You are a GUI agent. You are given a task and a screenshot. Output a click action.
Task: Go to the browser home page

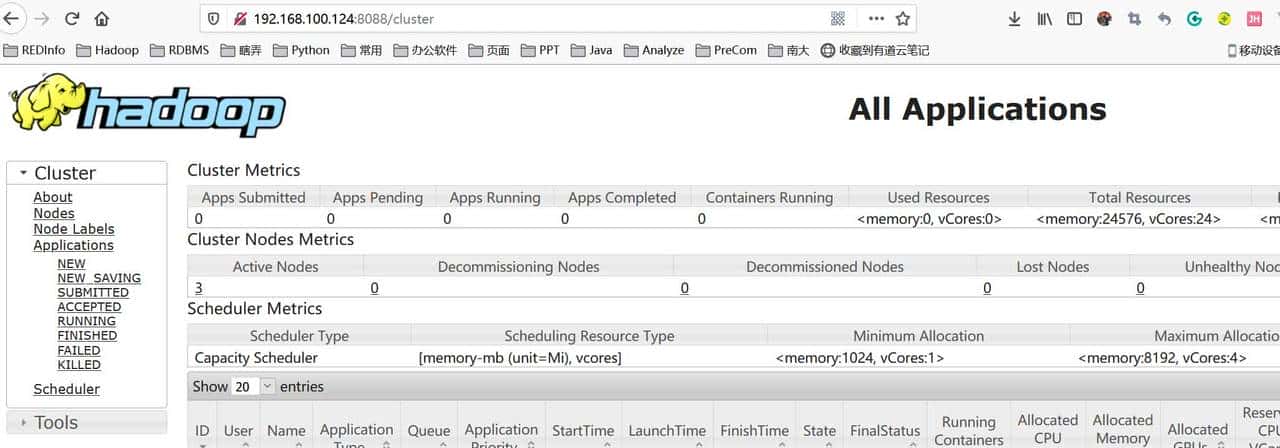[x=102, y=18]
